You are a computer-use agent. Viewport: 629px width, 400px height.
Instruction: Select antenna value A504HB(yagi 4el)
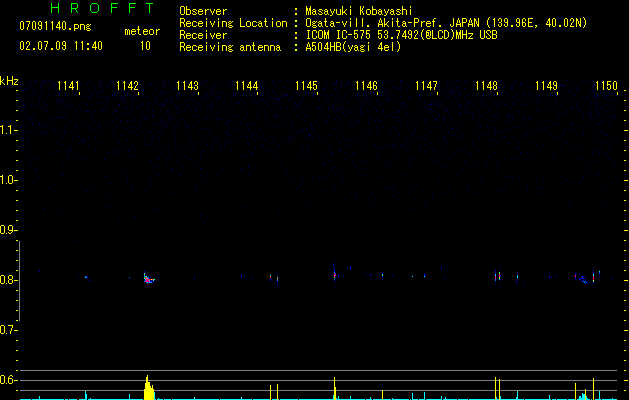click(x=353, y=47)
